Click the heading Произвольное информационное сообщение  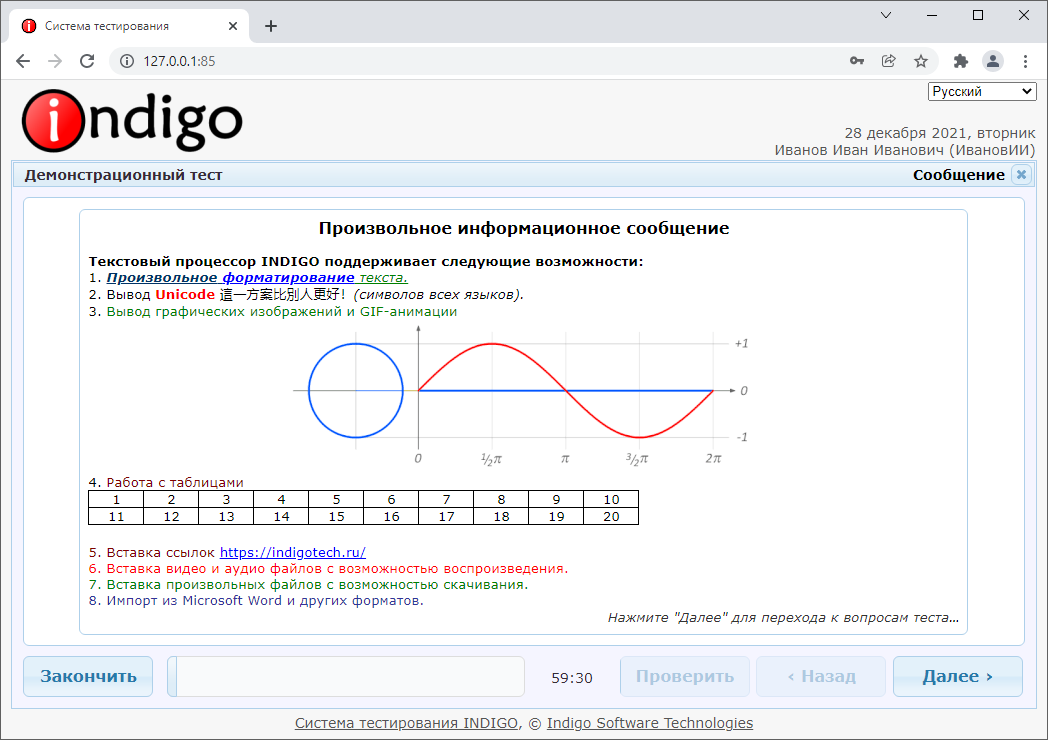pyautogui.click(x=524, y=228)
